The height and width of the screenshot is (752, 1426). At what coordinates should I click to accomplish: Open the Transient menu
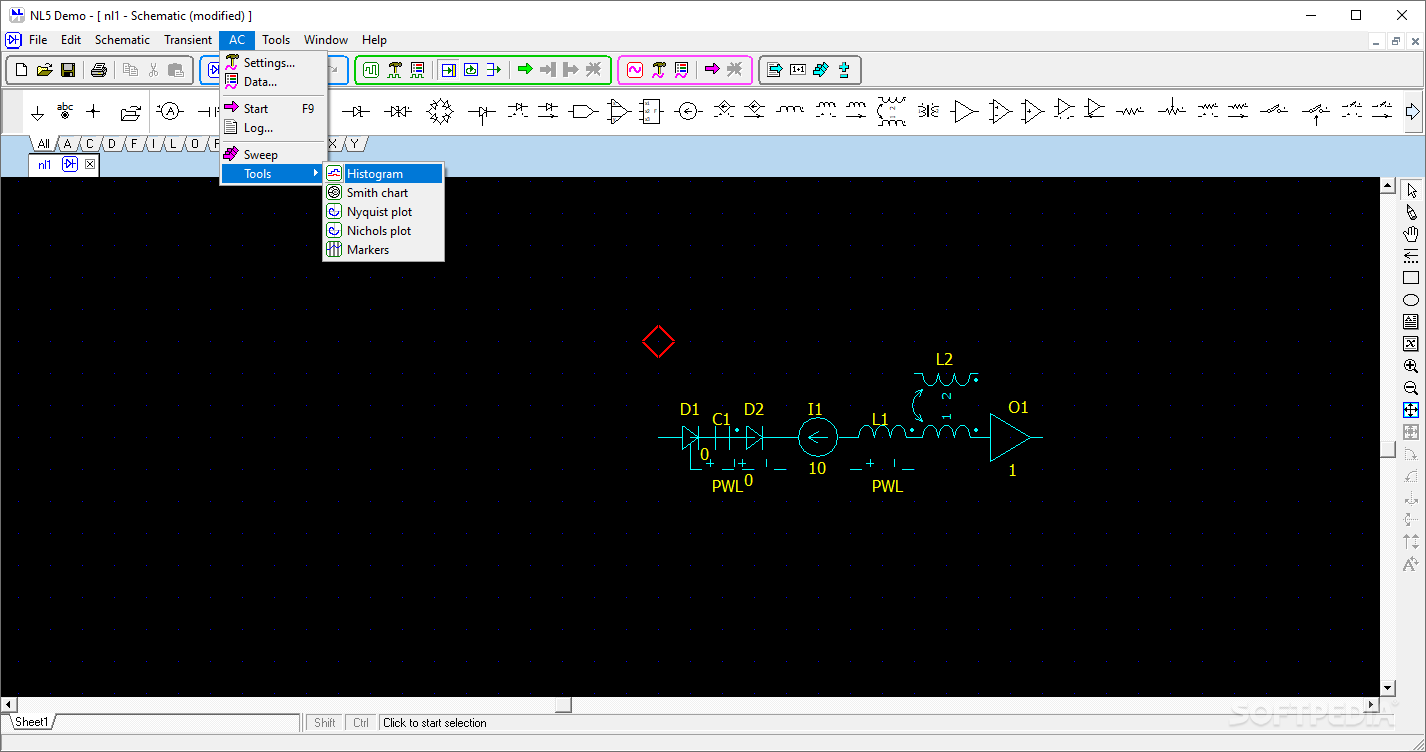click(x=188, y=40)
